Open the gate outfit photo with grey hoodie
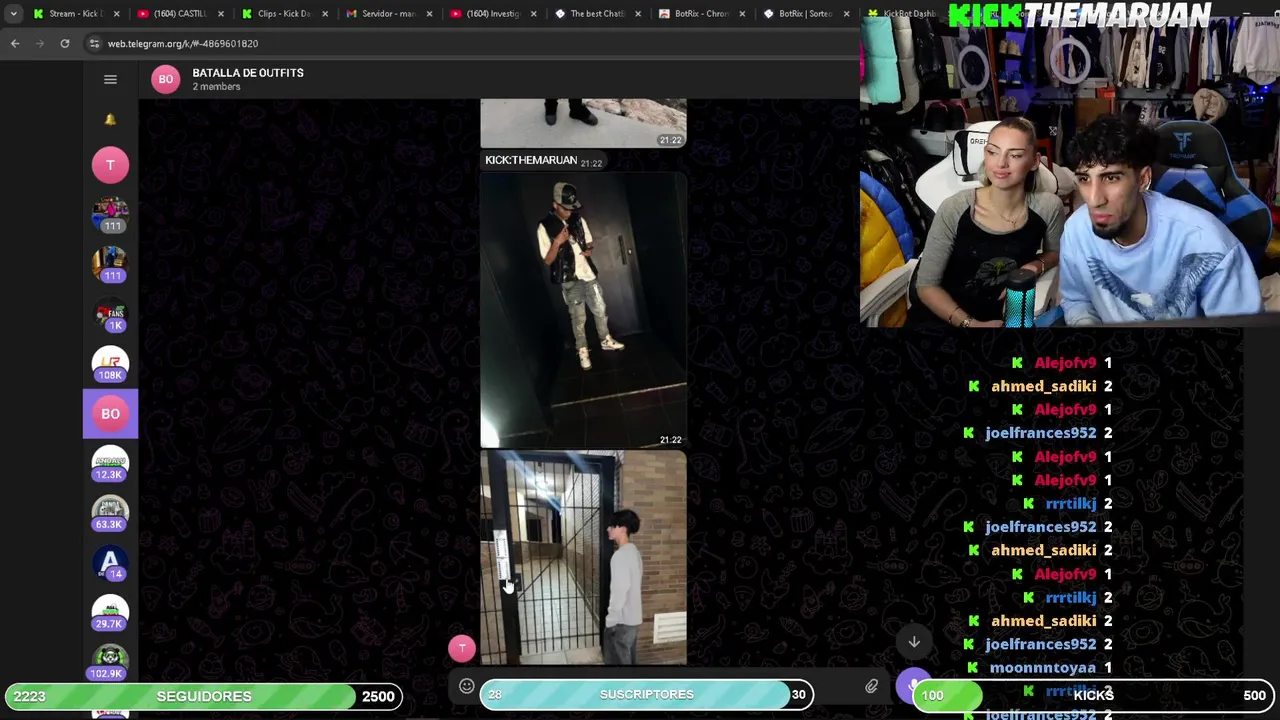The height and width of the screenshot is (720, 1280). [583, 557]
